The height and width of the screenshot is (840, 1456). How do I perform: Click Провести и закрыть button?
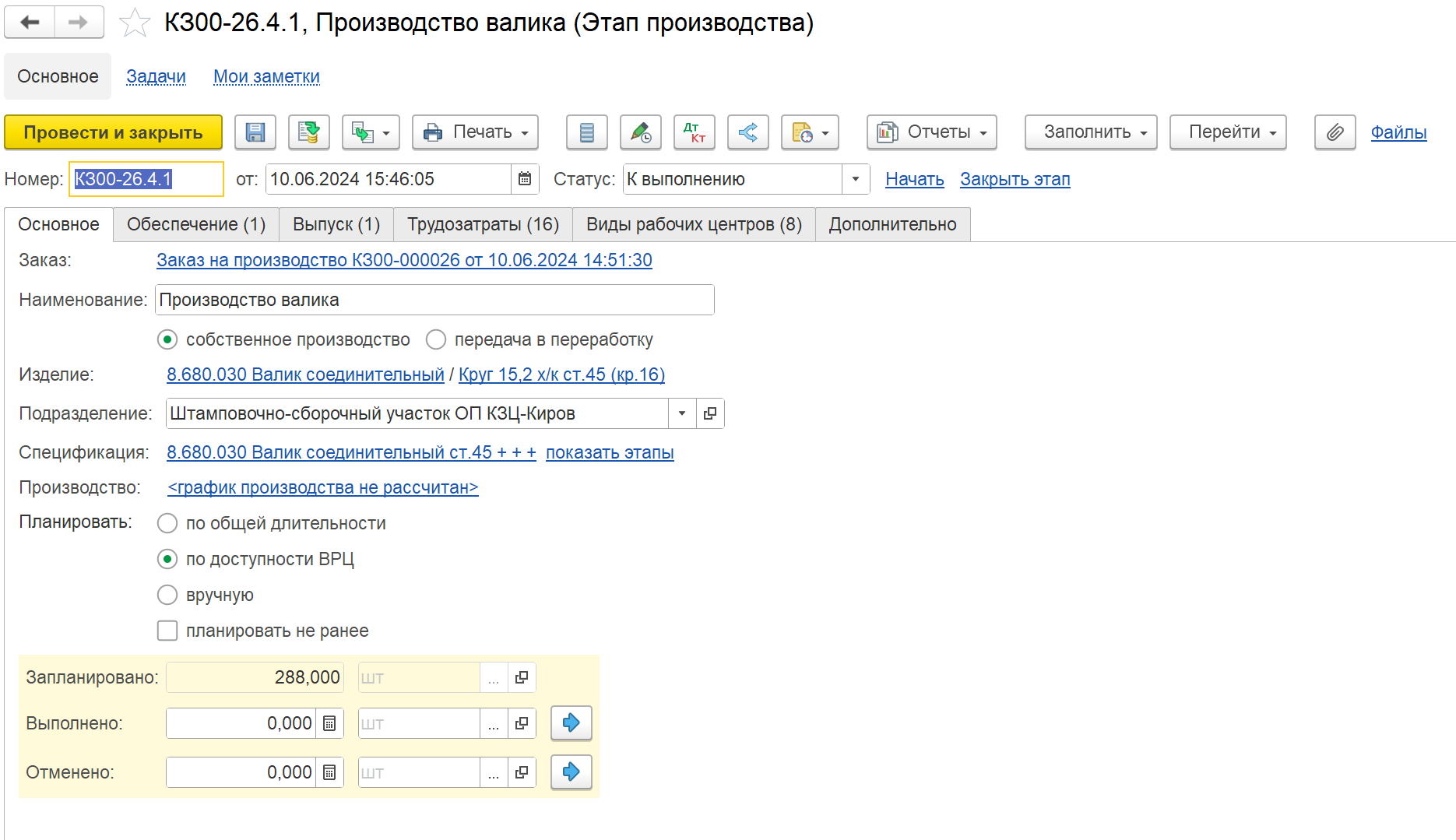(x=113, y=132)
